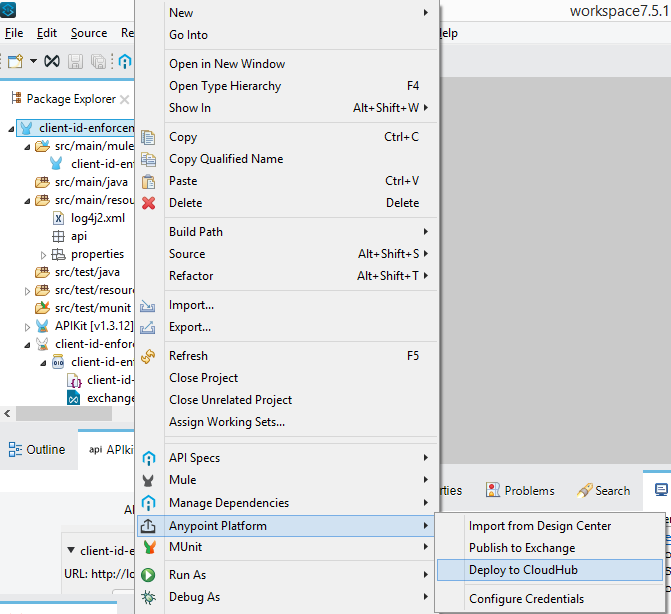The height and width of the screenshot is (614, 671).
Task: Click the MUnit icon in the context menu
Action: pyautogui.click(x=149, y=547)
